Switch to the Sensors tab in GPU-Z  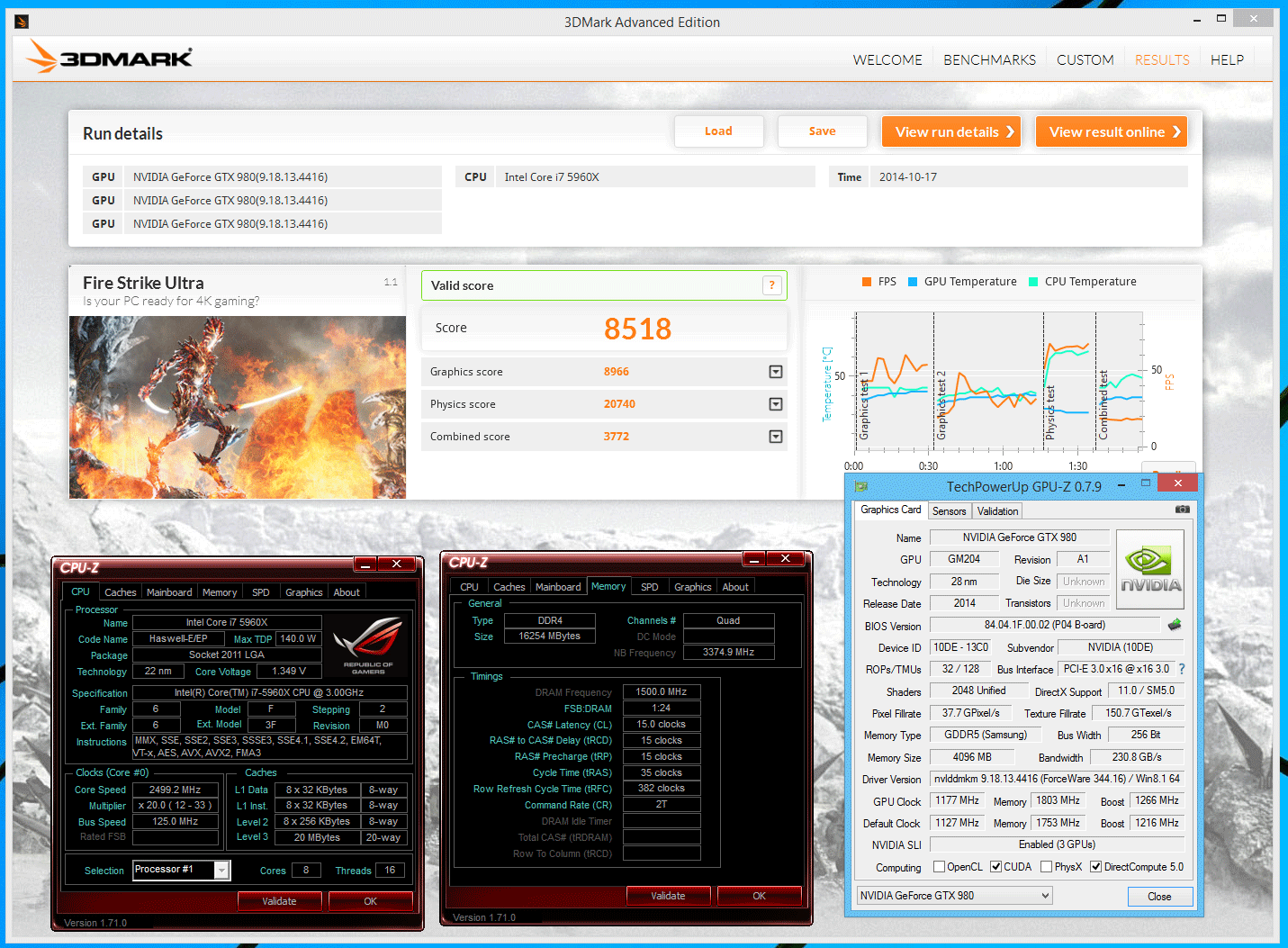coord(949,511)
